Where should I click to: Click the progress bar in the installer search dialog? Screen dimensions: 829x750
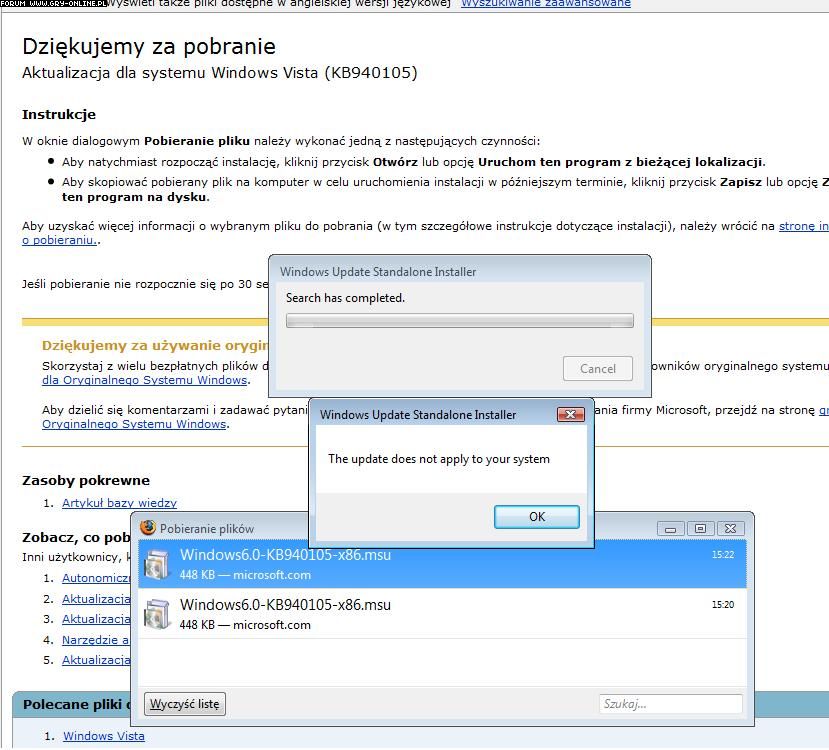point(459,321)
